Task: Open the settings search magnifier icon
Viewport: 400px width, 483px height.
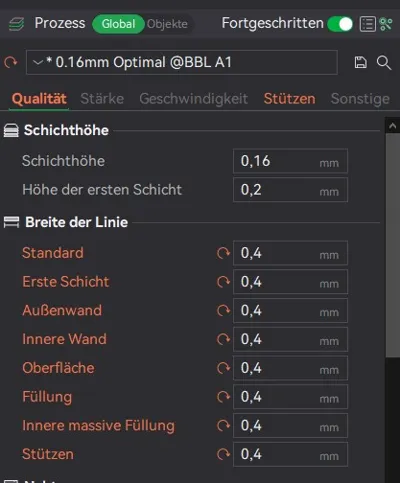Action: point(384,62)
